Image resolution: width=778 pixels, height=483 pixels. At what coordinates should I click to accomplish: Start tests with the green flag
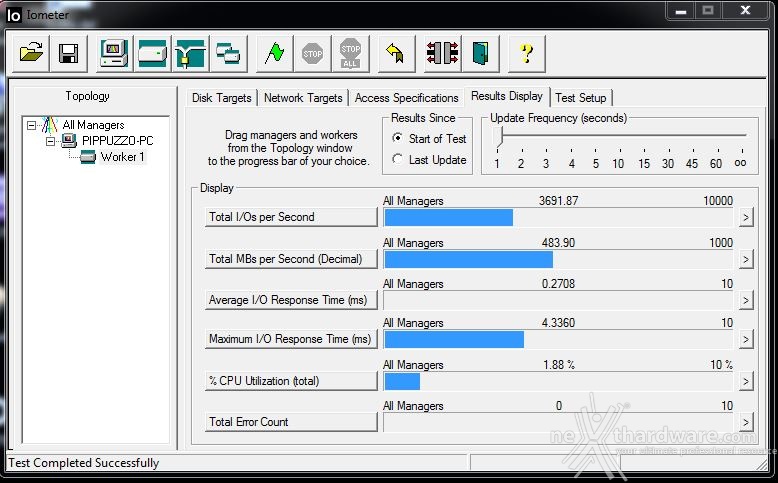click(274, 53)
